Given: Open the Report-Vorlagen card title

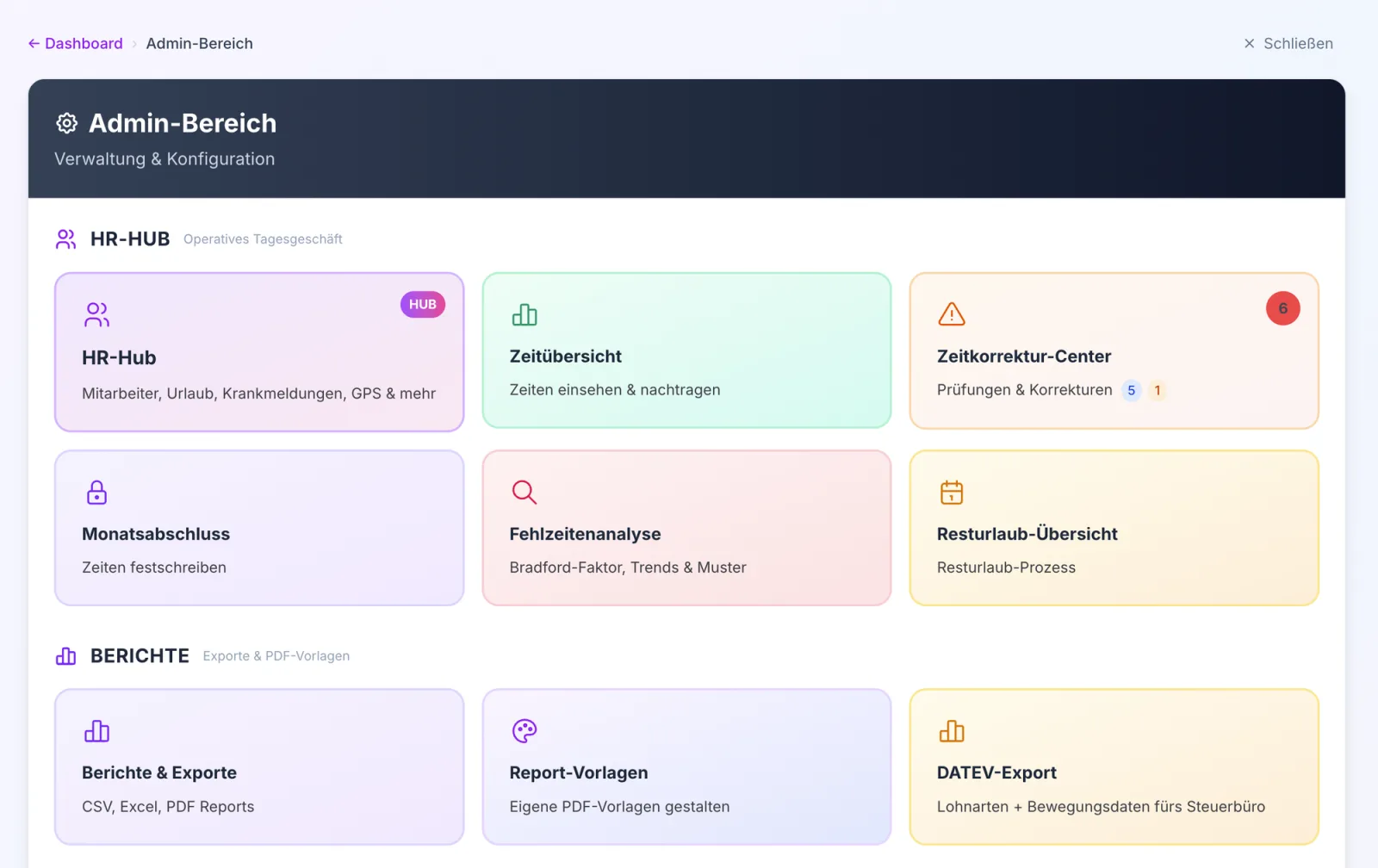Looking at the screenshot, I should pyautogui.click(x=579, y=772).
